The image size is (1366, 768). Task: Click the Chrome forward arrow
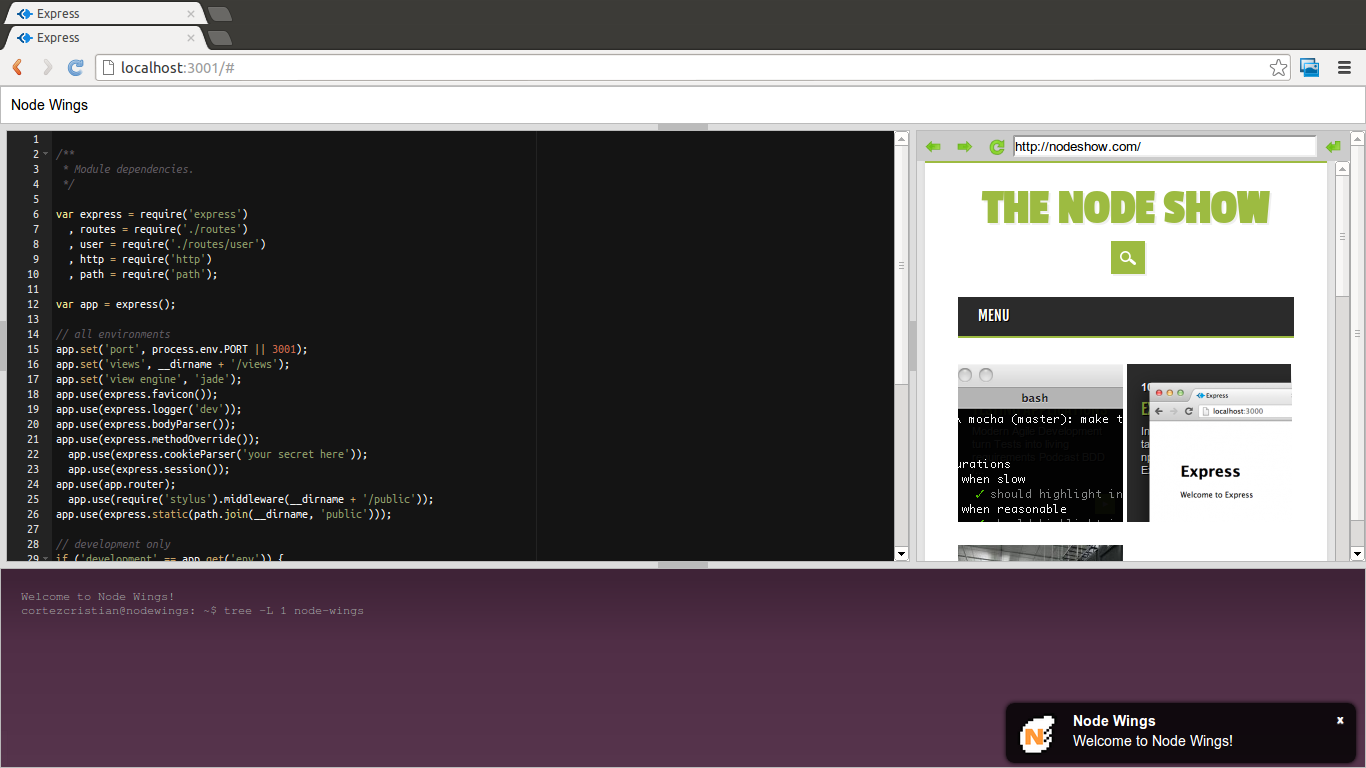[46, 67]
